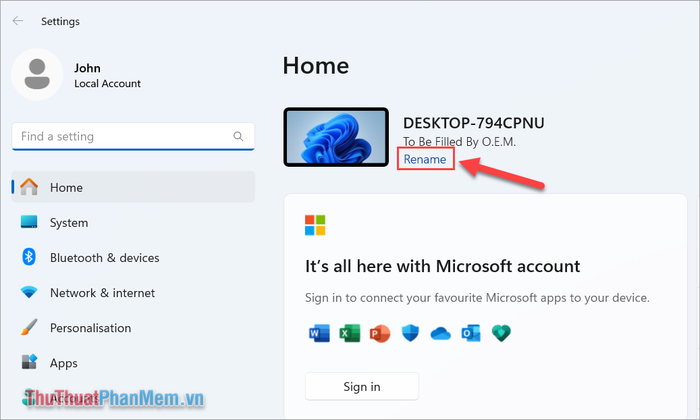Screen dimensions: 700x420
Task: Open the Apps settings section
Action: (63, 363)
